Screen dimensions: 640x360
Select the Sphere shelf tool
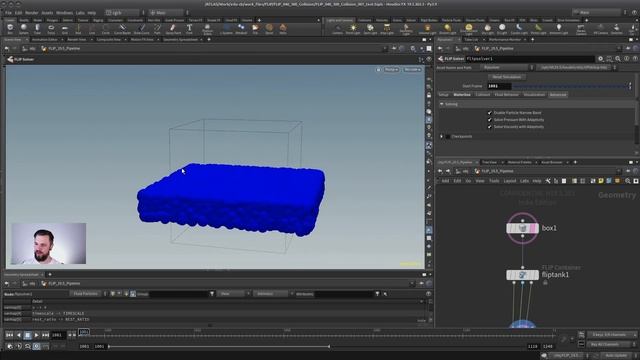pyautogui.click(x=24, y=29)
